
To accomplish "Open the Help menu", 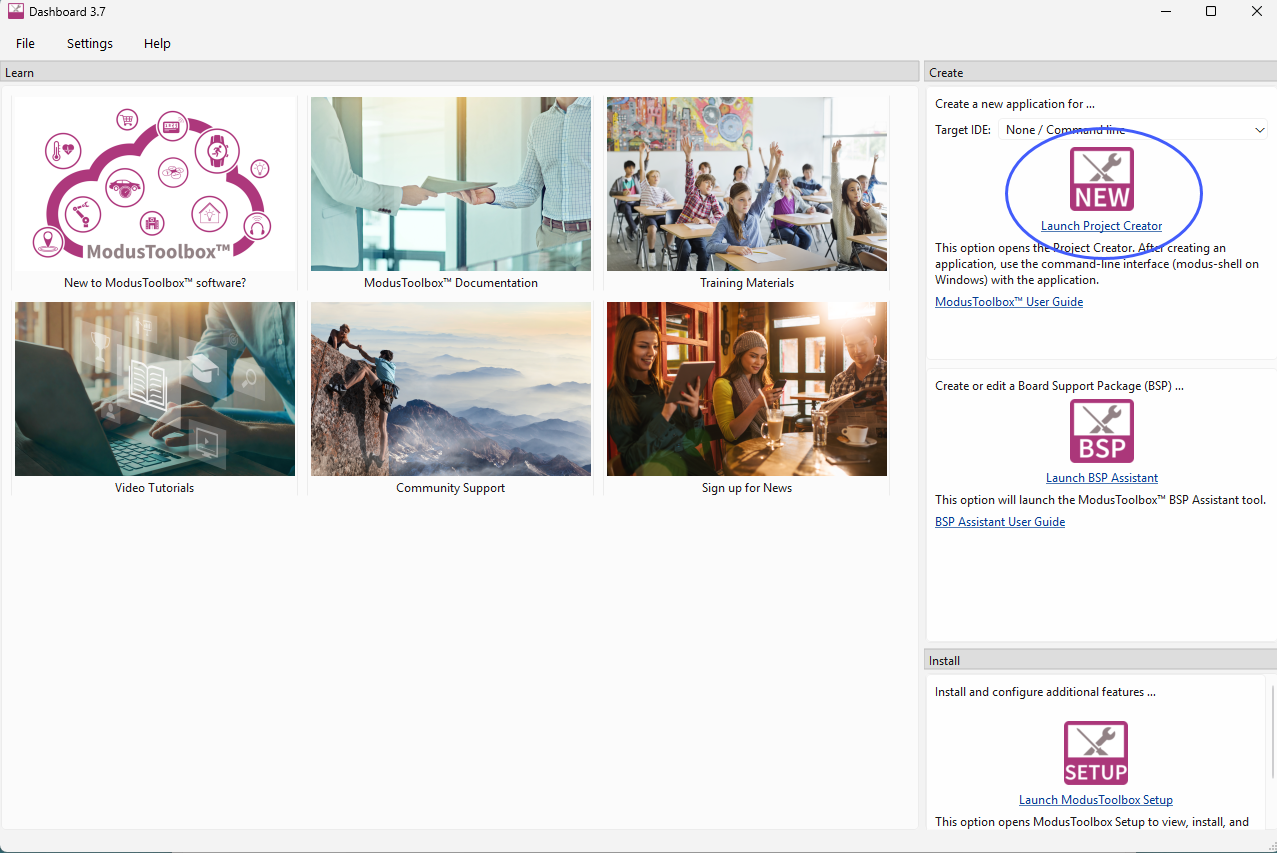I will [x=157, y=43].
